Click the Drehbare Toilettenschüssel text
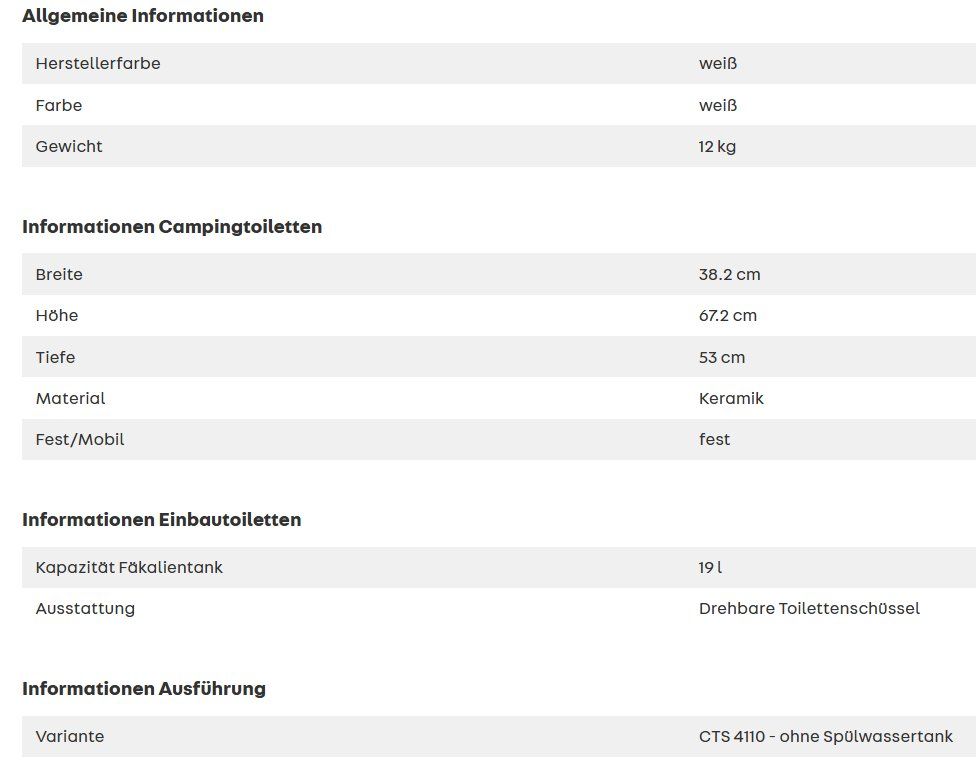The image size is (976, 763). (809, 609)
